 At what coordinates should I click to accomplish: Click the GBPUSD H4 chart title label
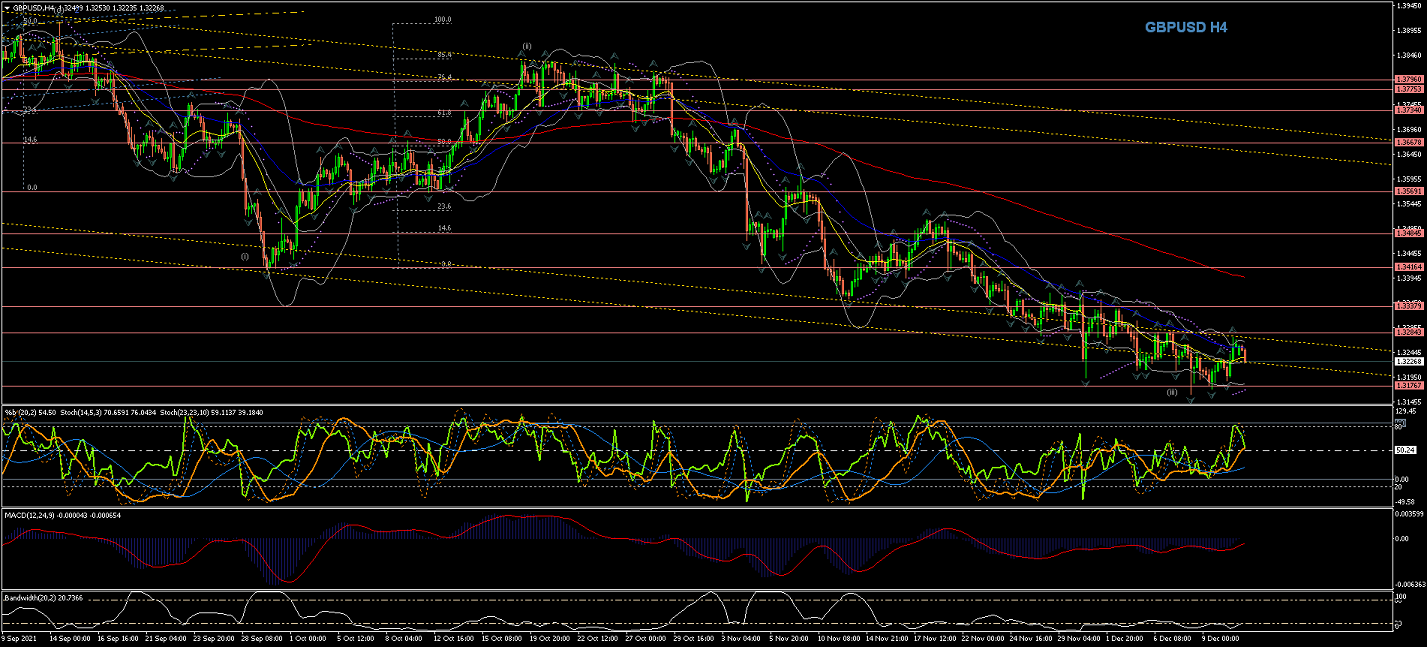tap(1185, 28)
